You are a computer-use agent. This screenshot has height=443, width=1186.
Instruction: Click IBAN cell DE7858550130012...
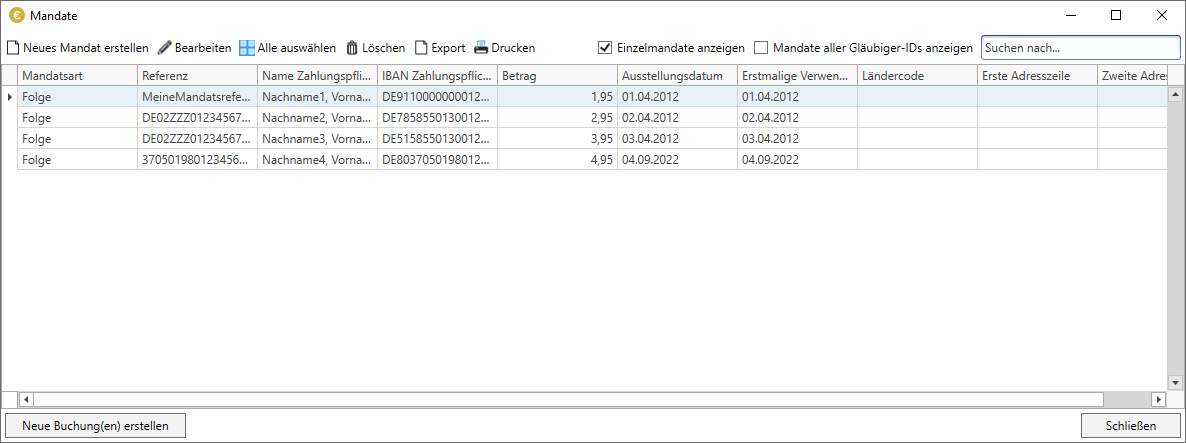(437, 118)
